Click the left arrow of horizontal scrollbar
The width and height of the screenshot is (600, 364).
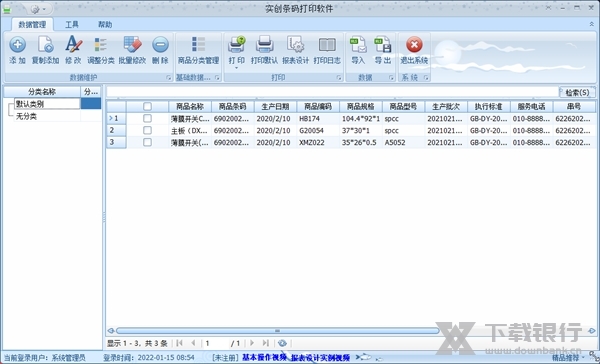tap(111, 330)
